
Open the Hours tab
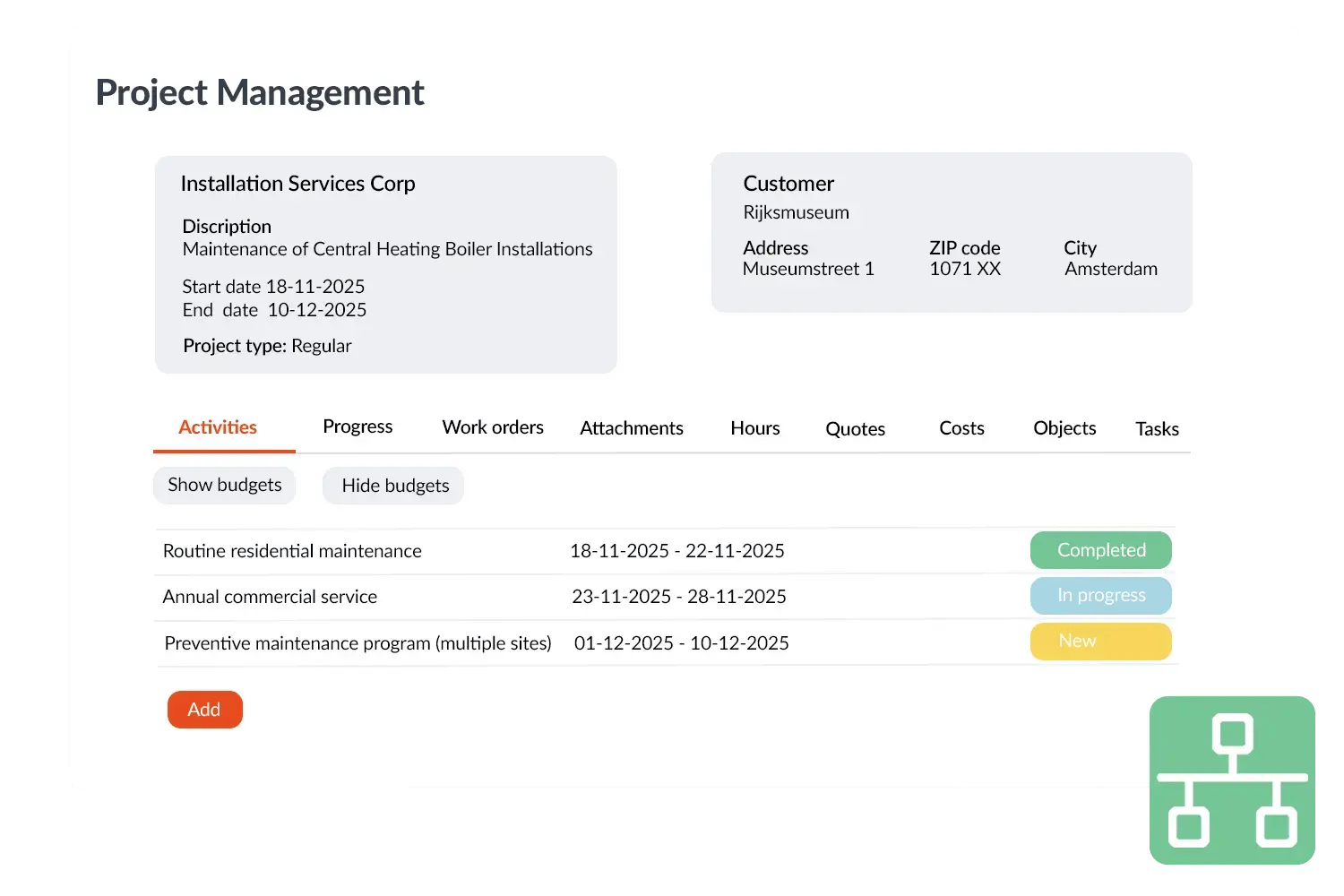pos(754,428)
